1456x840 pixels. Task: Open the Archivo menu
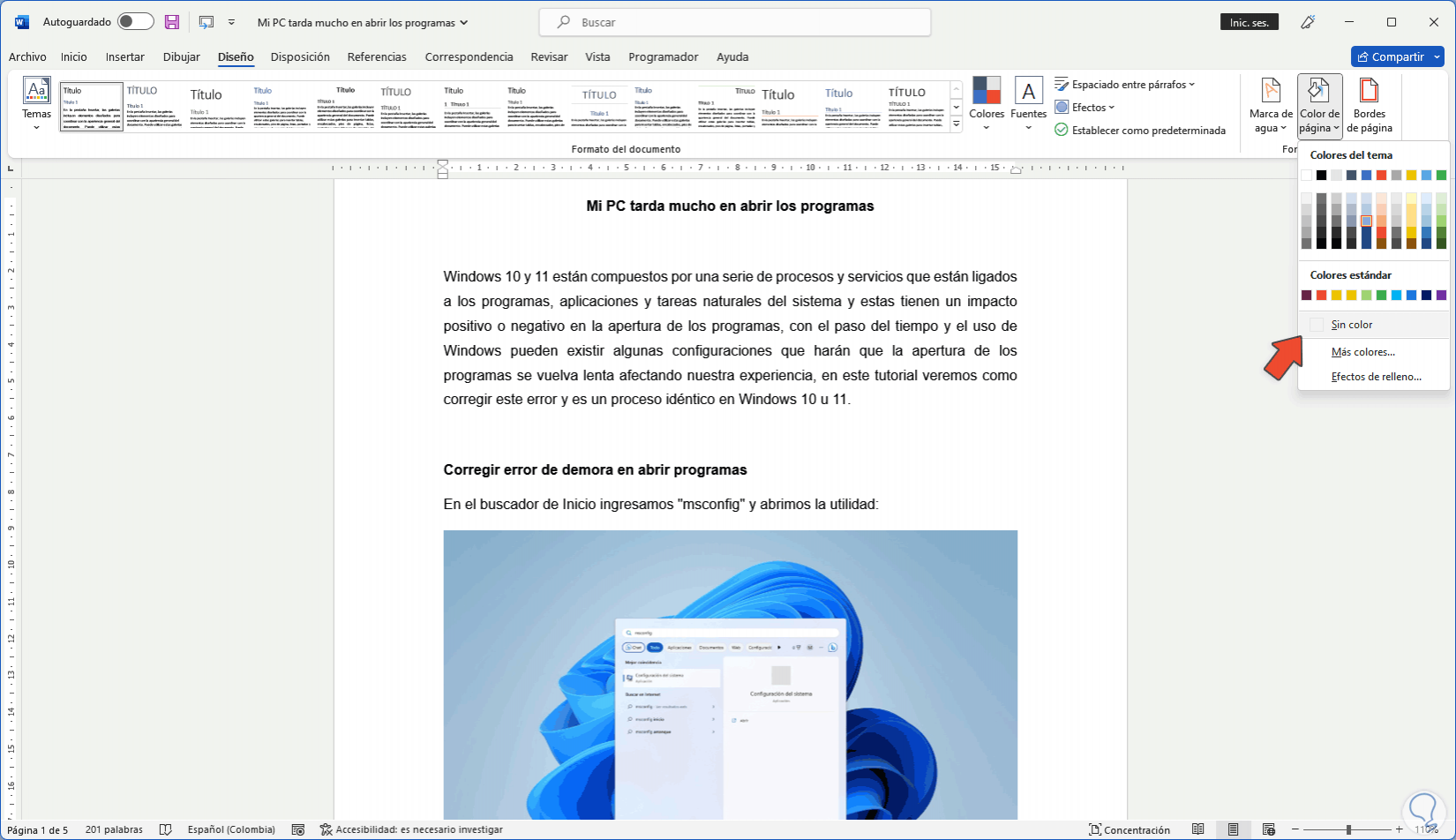pos(27,56)
